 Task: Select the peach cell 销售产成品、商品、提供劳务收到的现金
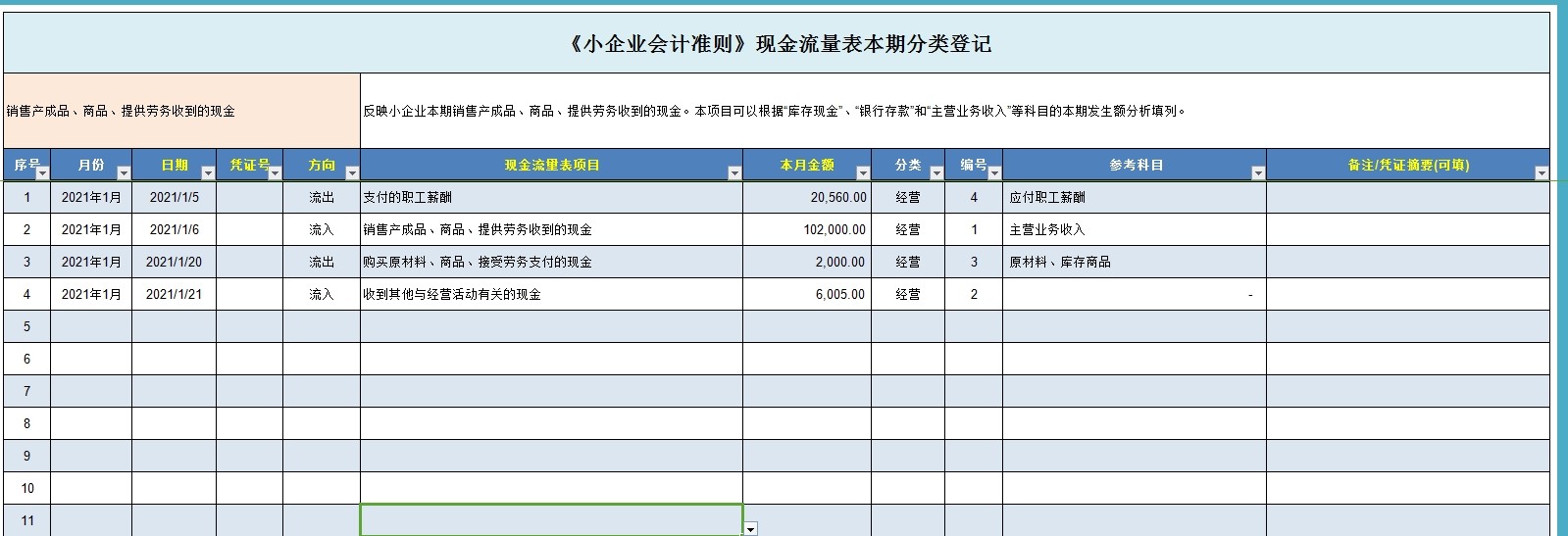point(181,111)
